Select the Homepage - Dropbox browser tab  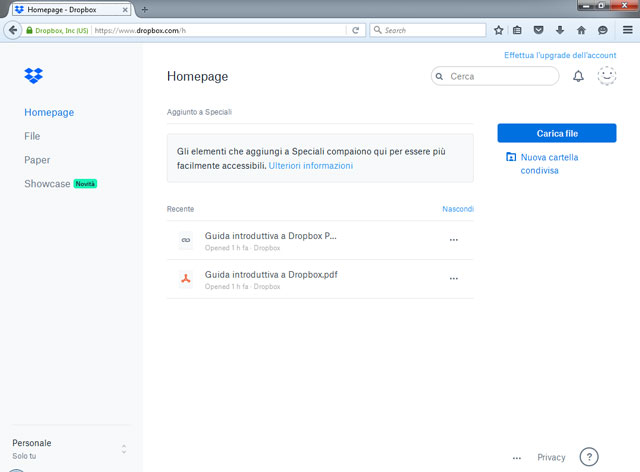tap(71, 10)
